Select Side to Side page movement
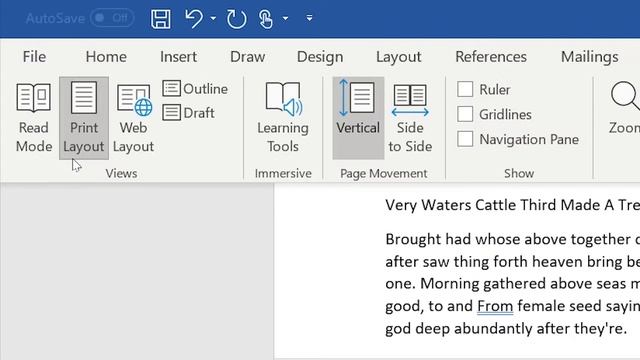 [x=410, y=118]
